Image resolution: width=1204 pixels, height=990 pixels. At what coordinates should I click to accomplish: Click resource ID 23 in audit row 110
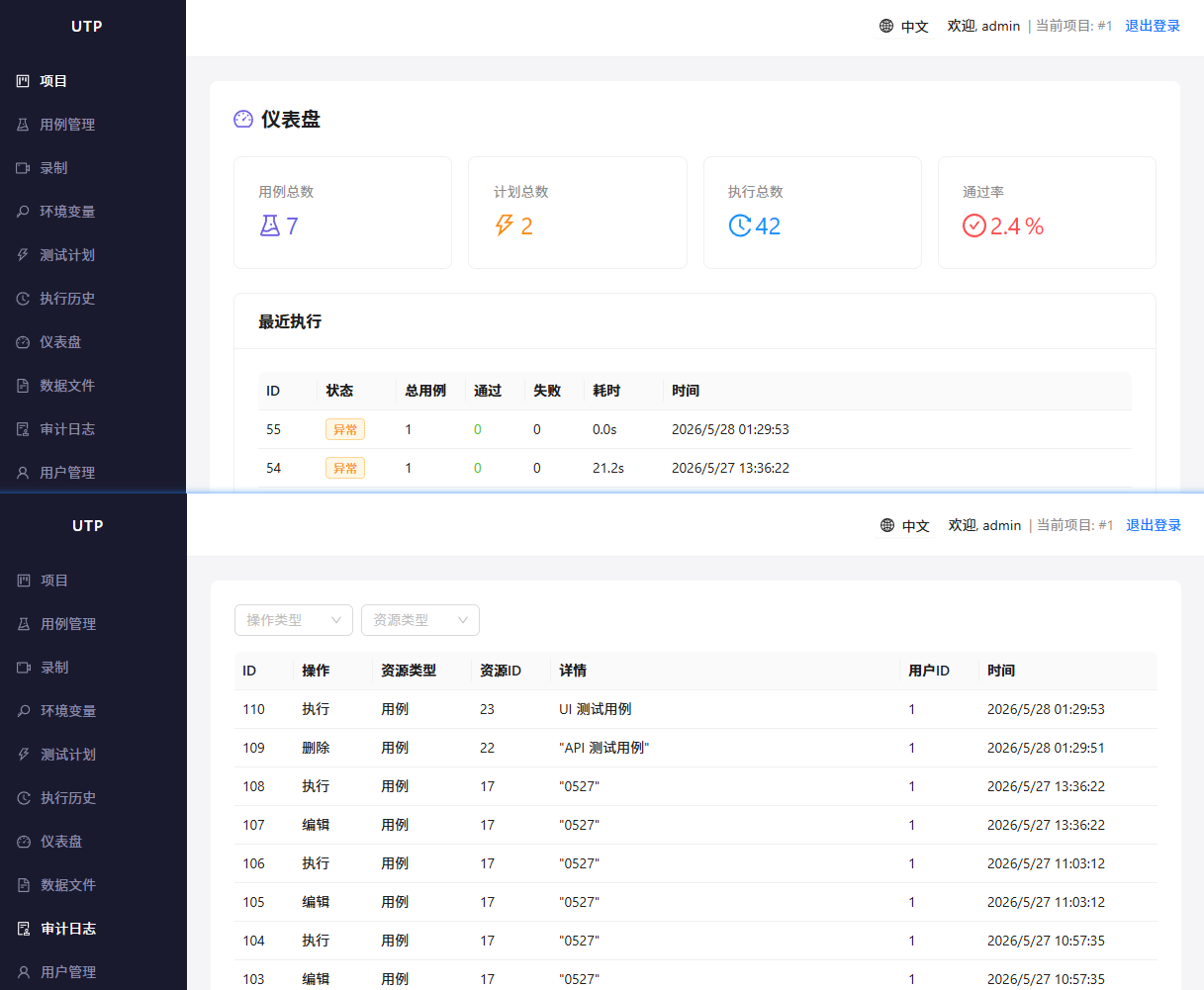click(x=487, y=709)
